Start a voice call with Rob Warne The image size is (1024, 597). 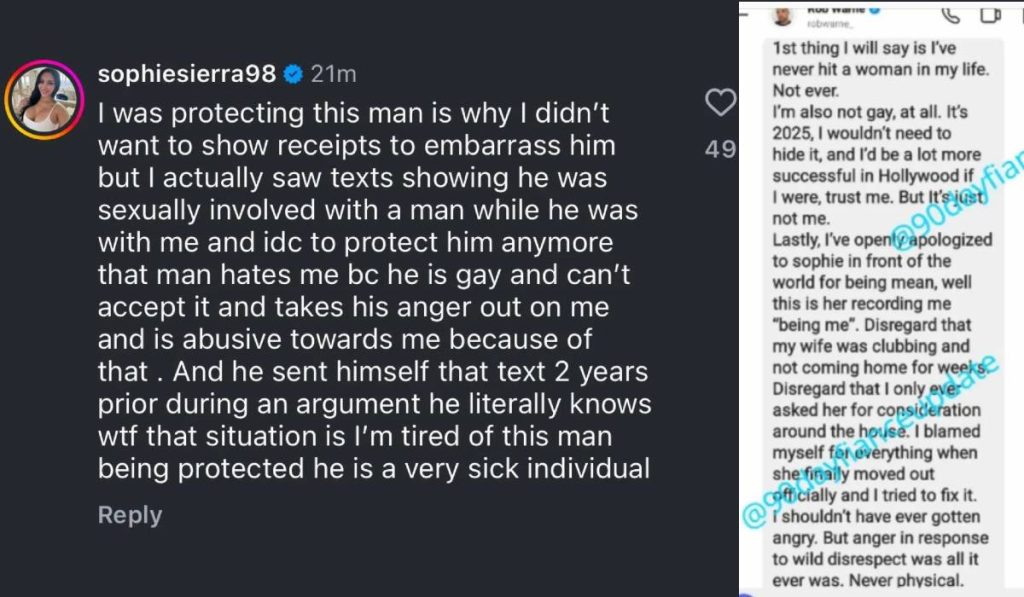[x=951, y=16]
